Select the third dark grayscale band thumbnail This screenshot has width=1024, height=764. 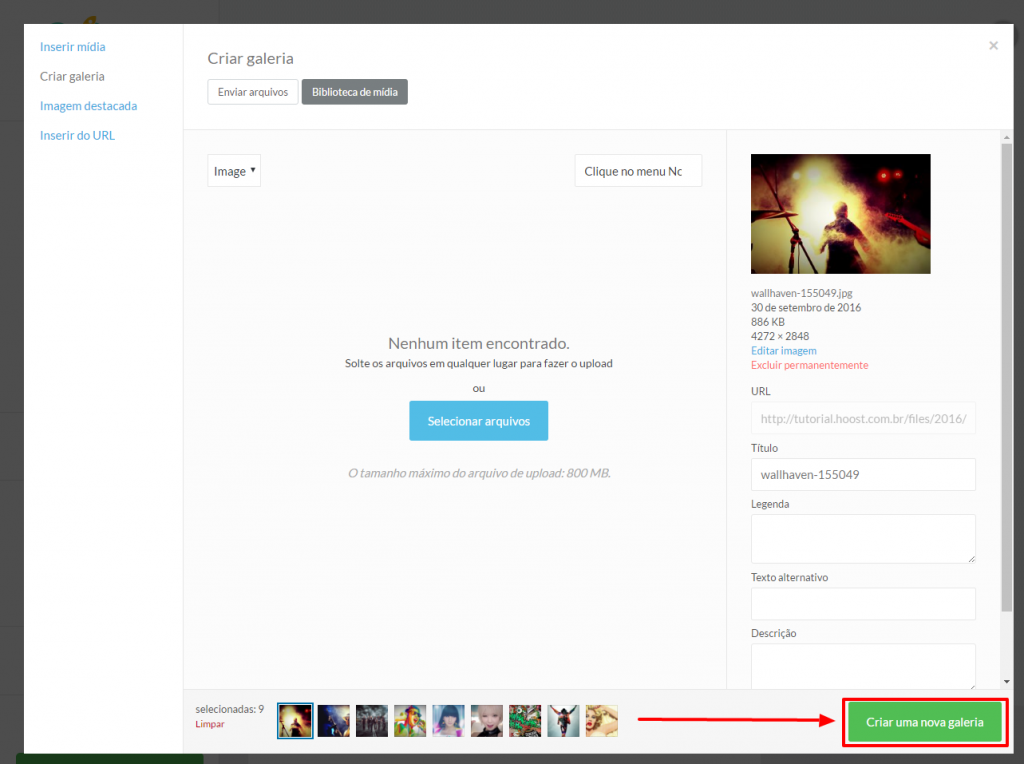coord(371,721)
